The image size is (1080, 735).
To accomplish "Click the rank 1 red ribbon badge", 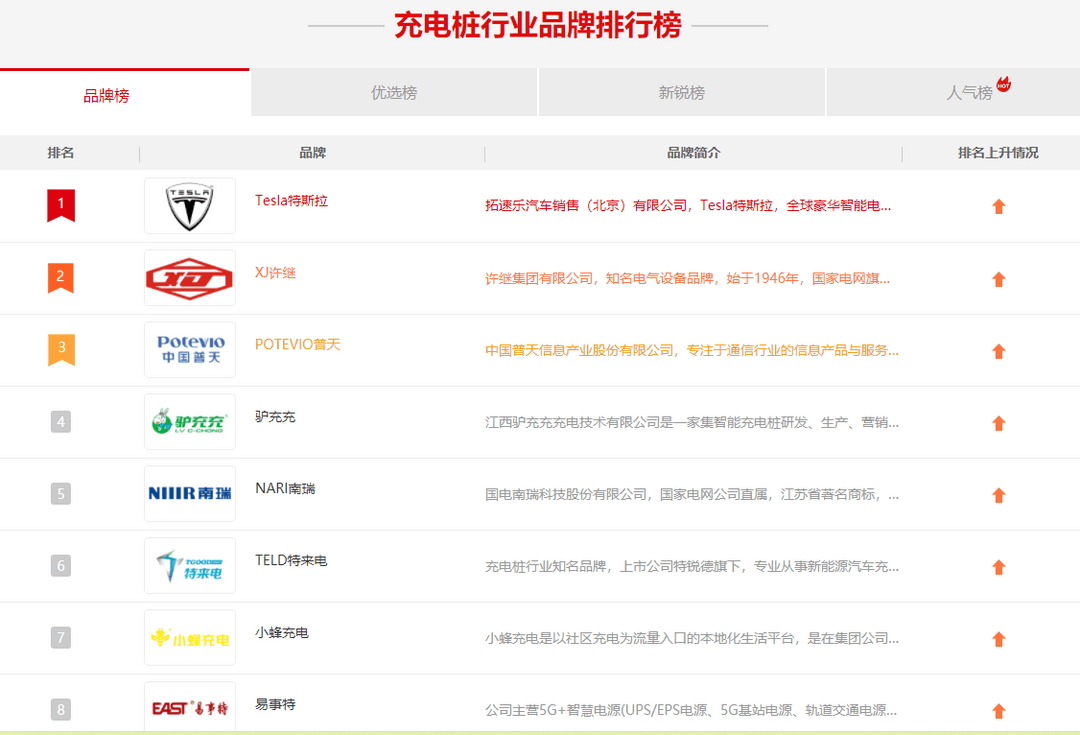I will pyautogui.click(x=61, y=206).
